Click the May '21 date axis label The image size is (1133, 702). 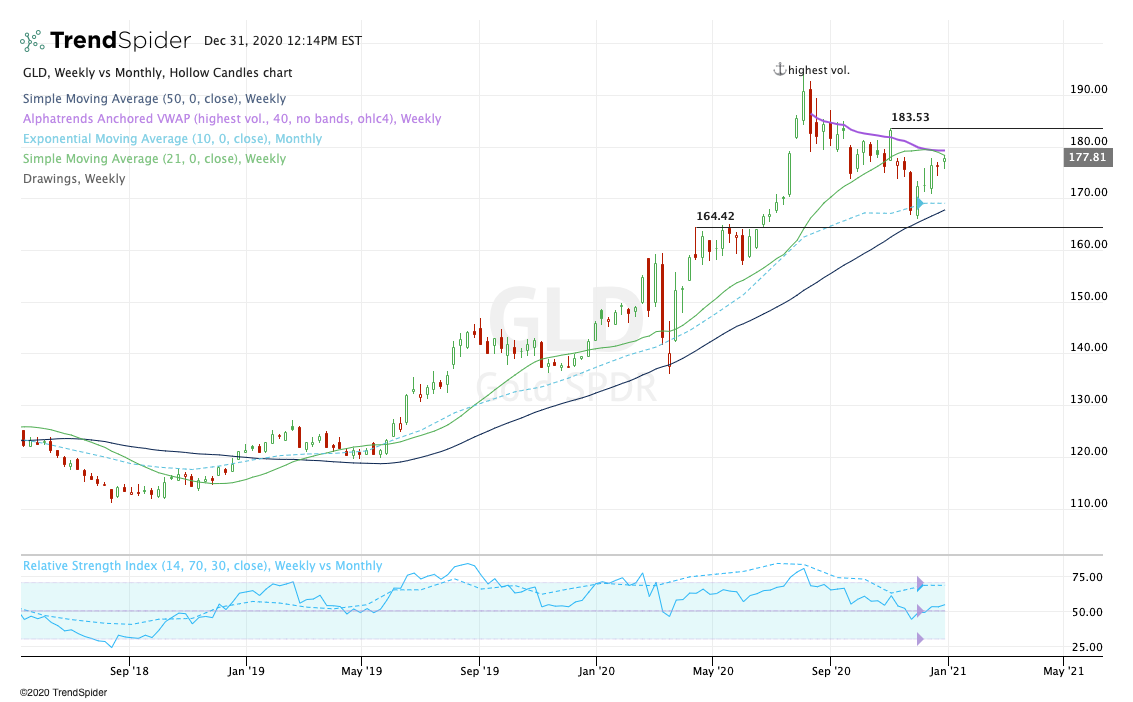(1064, 671)
